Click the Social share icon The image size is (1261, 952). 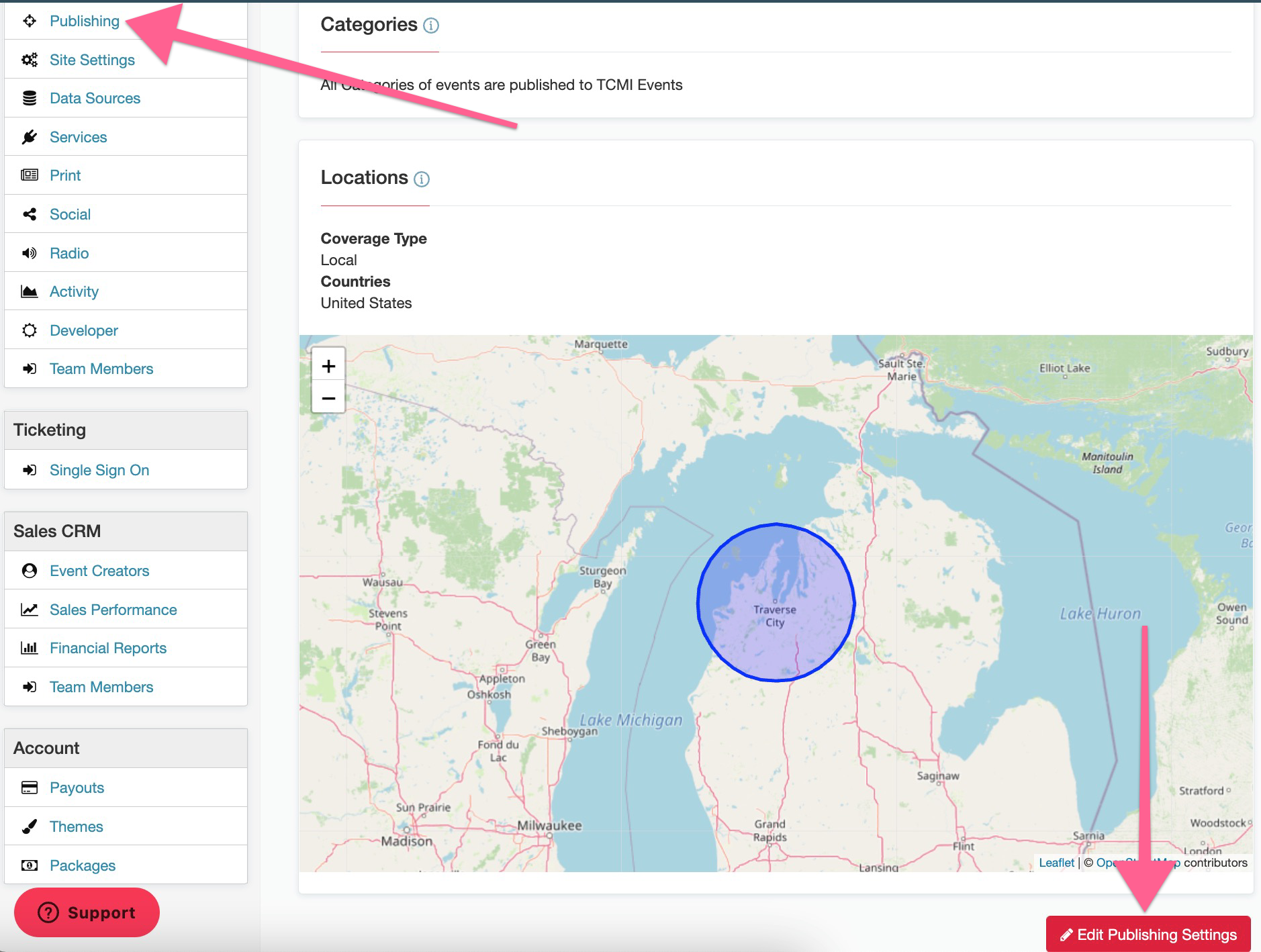(30, 214)
